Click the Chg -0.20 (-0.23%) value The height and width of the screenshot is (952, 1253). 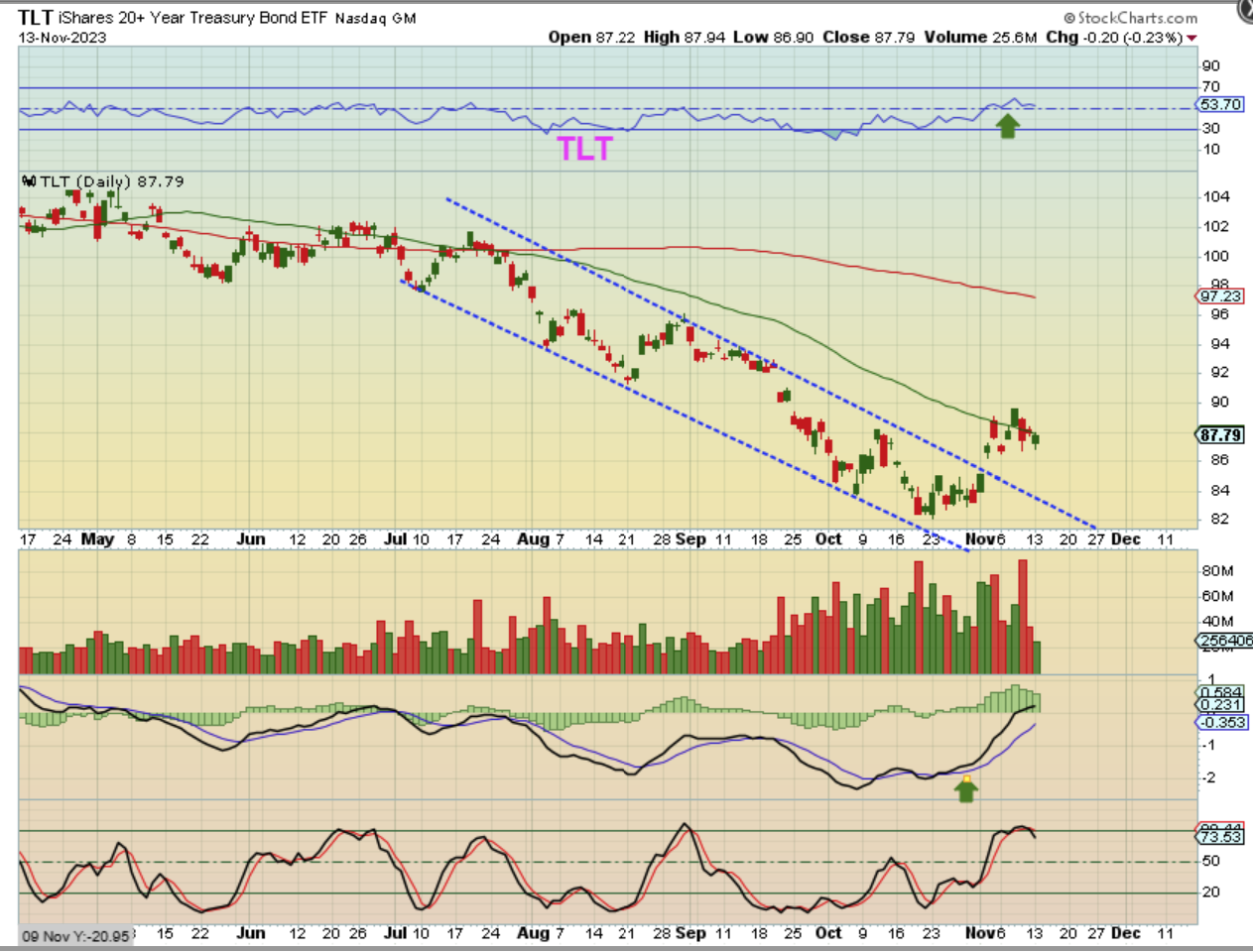(1114, 37)
